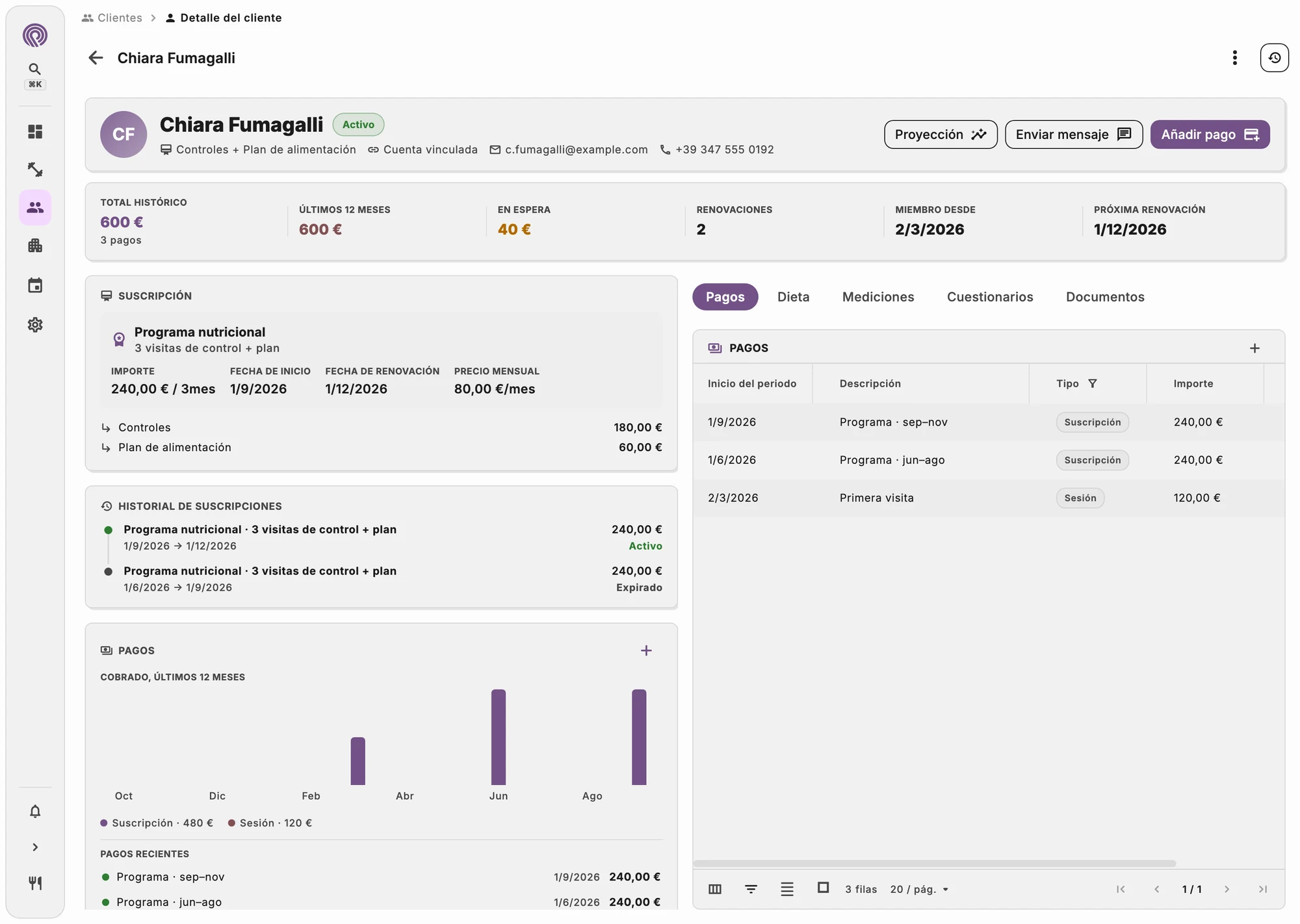Image resolution: width=1300 pixels, height=924 pixels.
Task: Click the Enviar mensaje button
Action: click(1074, 135)
